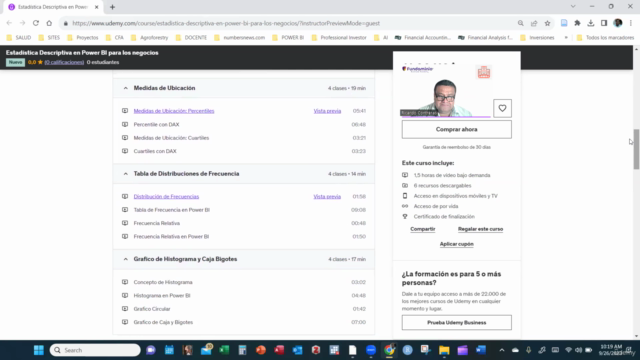Add course to wishlist with heart icon

pyautogui.click(x=502, y=108)
